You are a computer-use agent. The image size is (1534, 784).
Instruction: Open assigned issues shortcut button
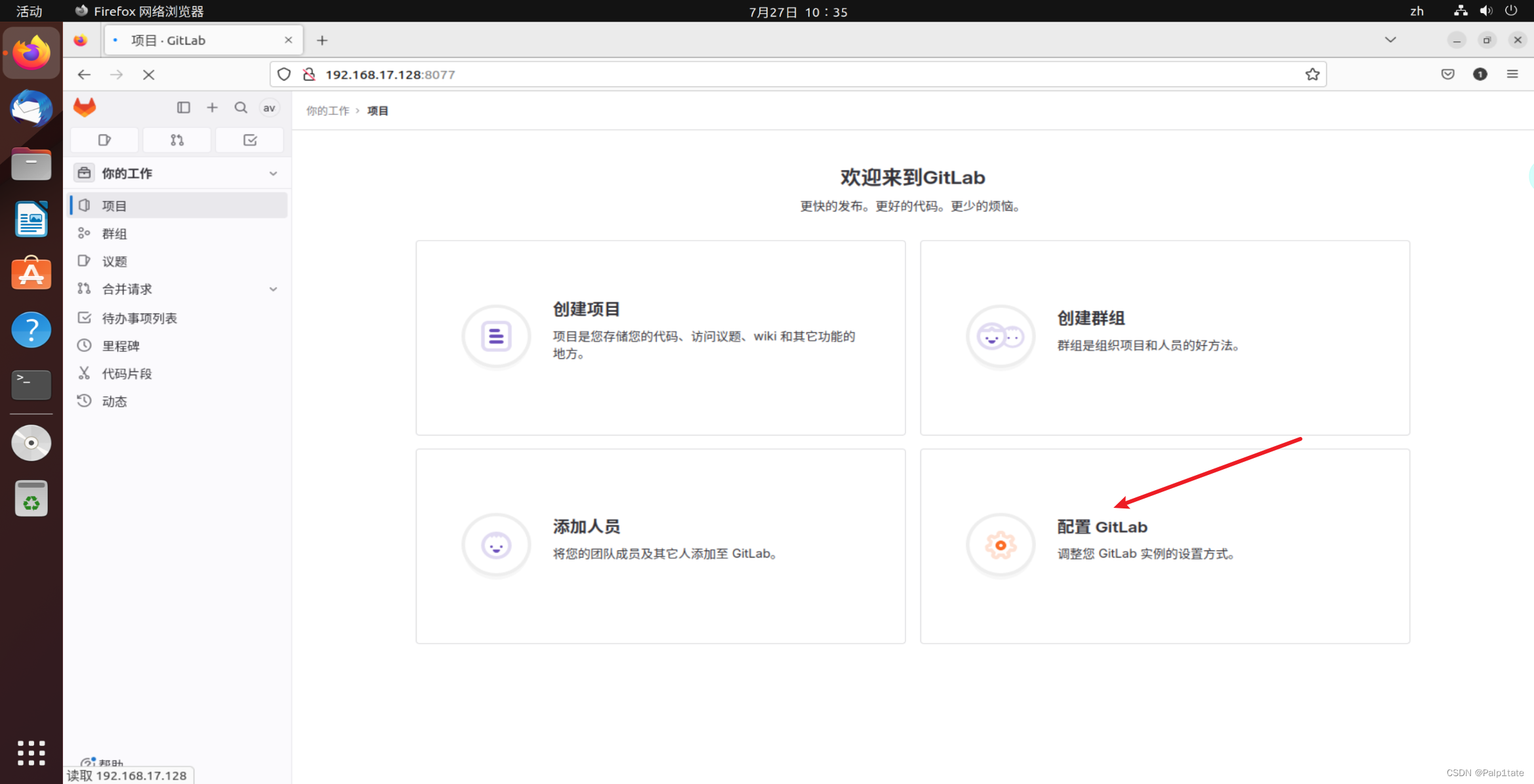[104, 140]
